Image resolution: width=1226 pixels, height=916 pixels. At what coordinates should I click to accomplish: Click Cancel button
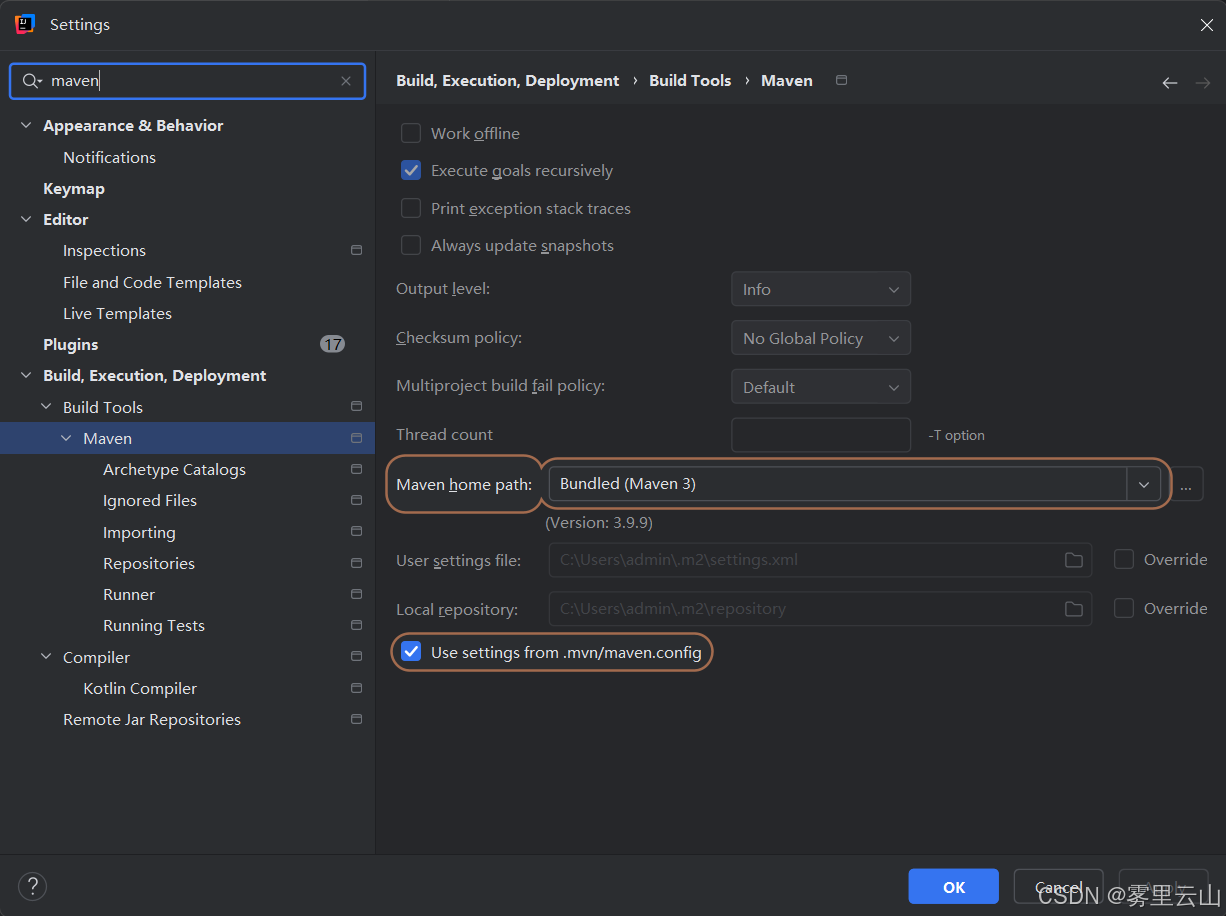pos(1058,887)
